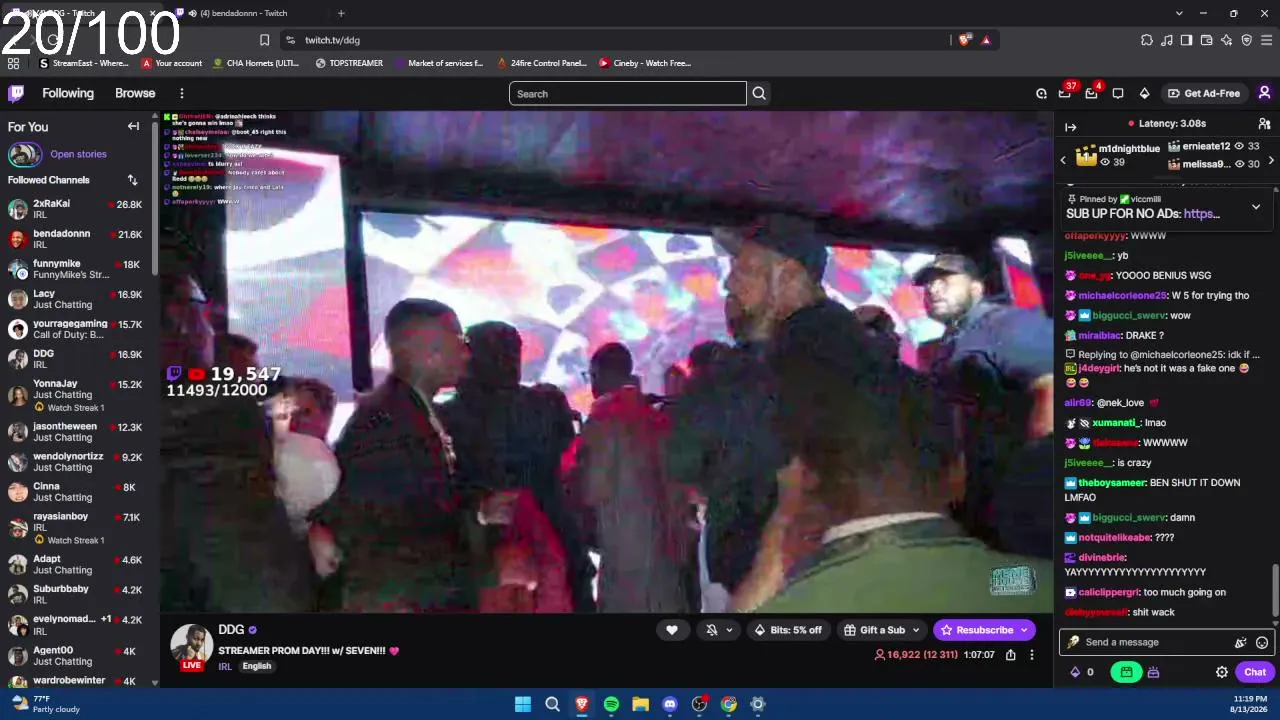Open Twitch whispers speech bubble icon
The width and height of the screenshot is (1280, 720).
point(1118,94)
